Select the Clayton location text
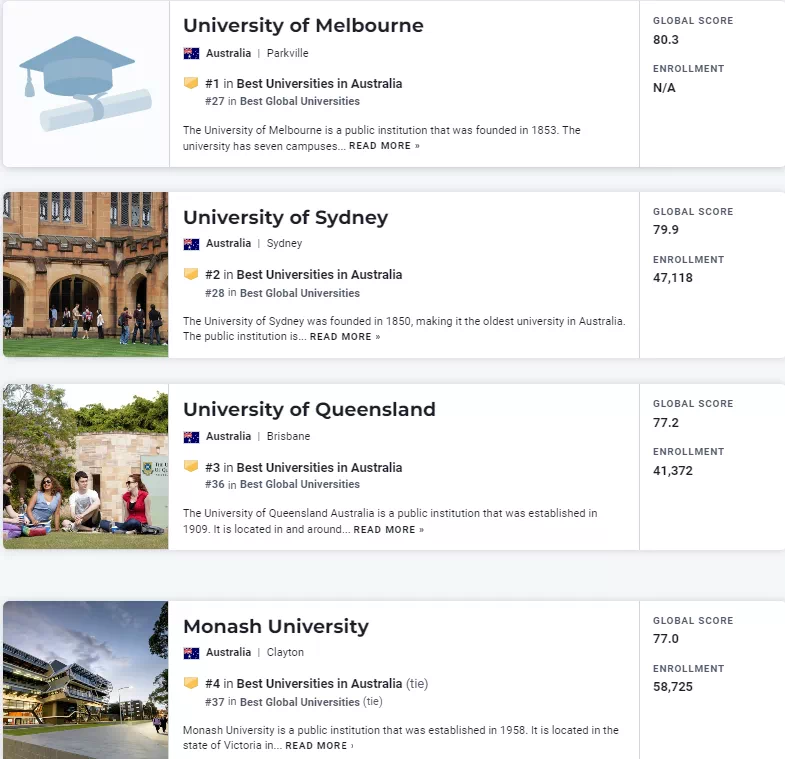This screenshot has height=759, width=785. (285, 652)
